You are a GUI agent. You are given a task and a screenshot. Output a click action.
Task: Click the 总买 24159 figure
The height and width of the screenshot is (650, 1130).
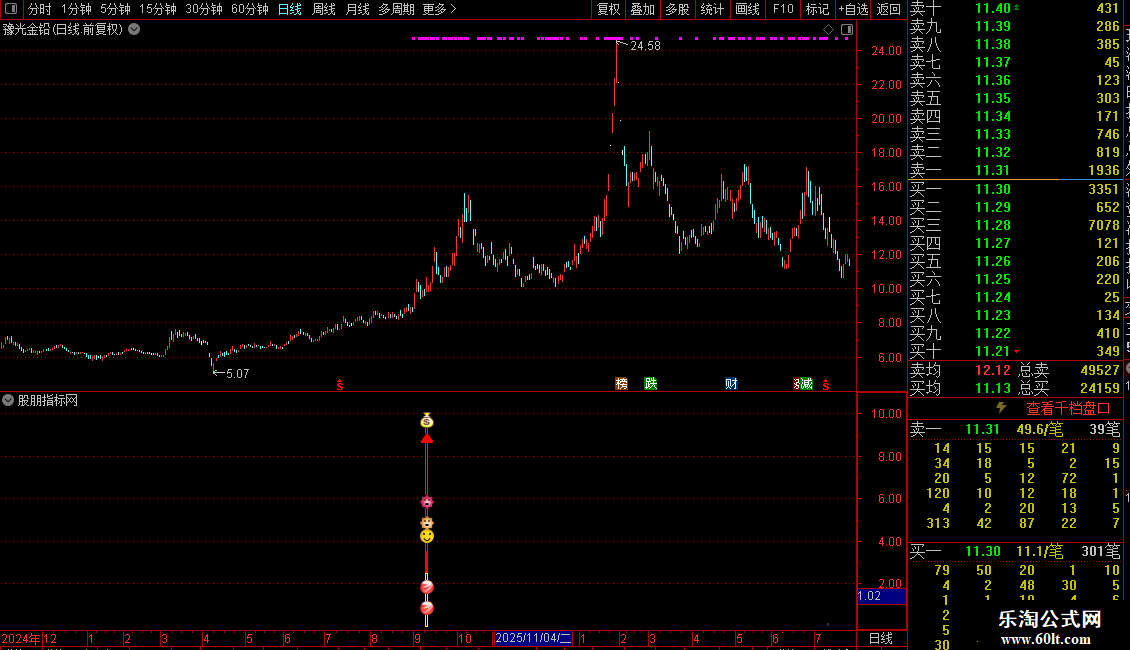pos(1100,388)
